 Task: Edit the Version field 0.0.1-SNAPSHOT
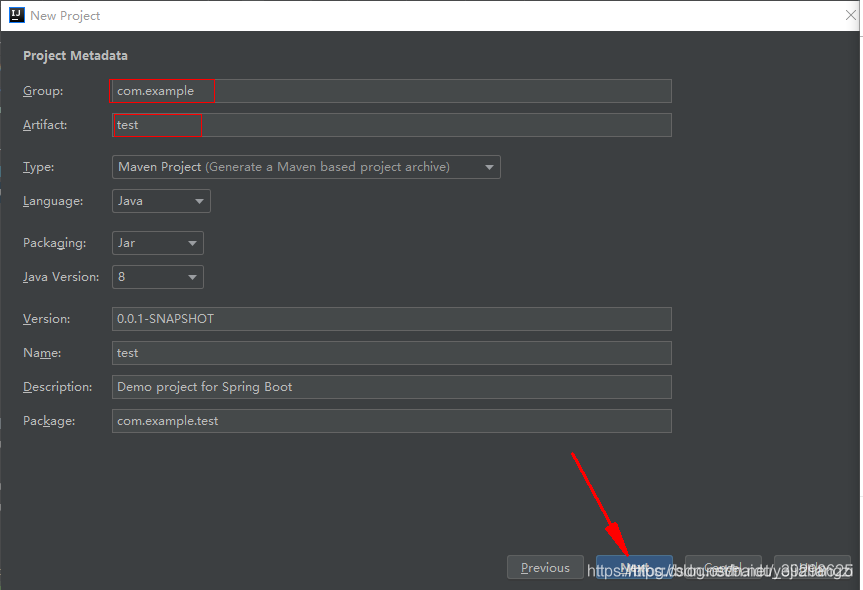(391, 319)
